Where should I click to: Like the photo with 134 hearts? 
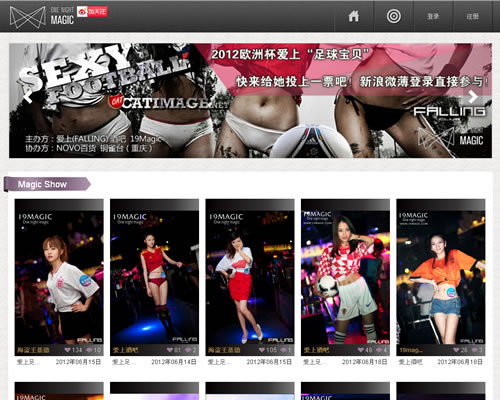click(67, 350)
